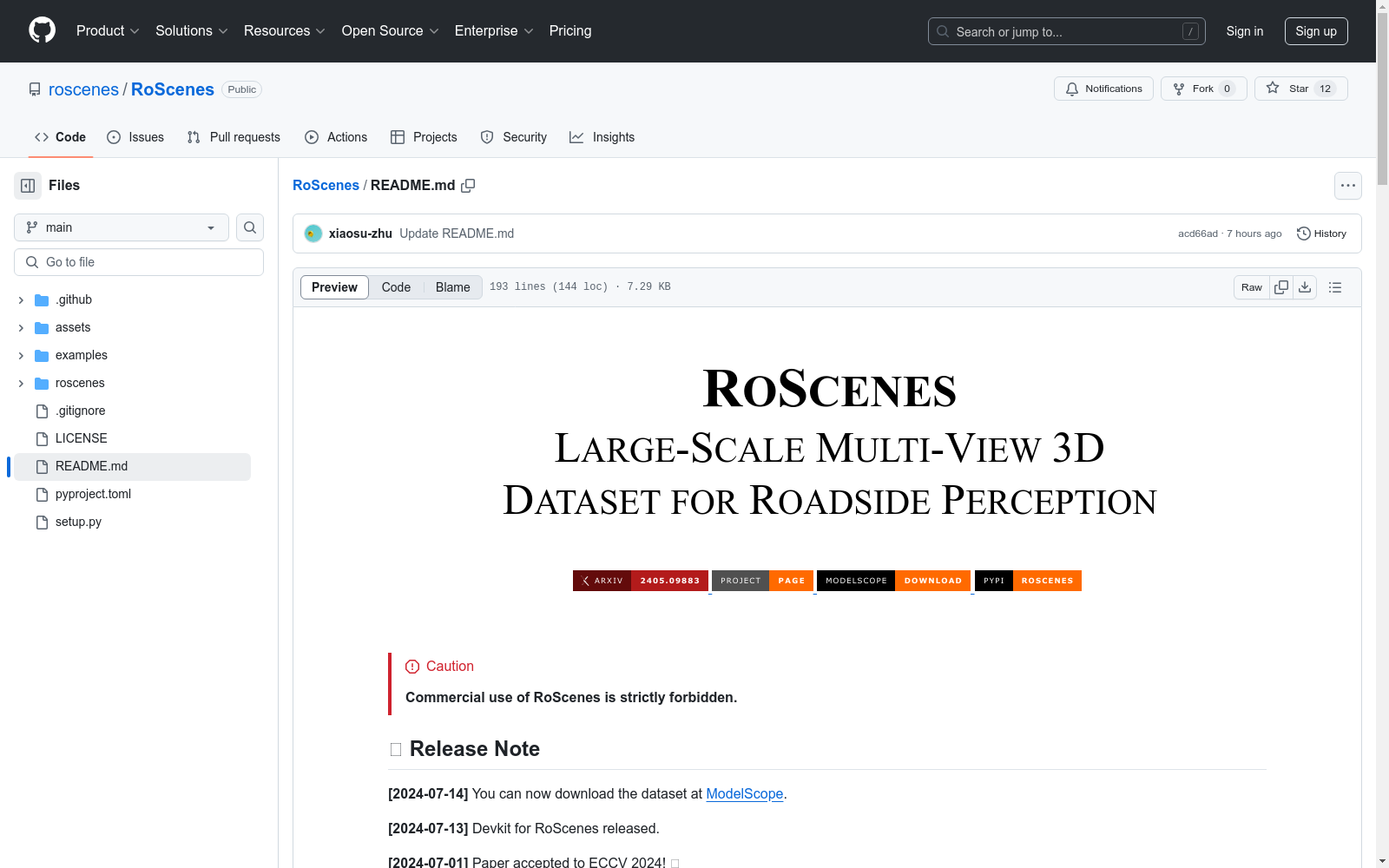Click the Go to file search box
The width and height of the screenshot is (1389, 868).
[138, 261]
